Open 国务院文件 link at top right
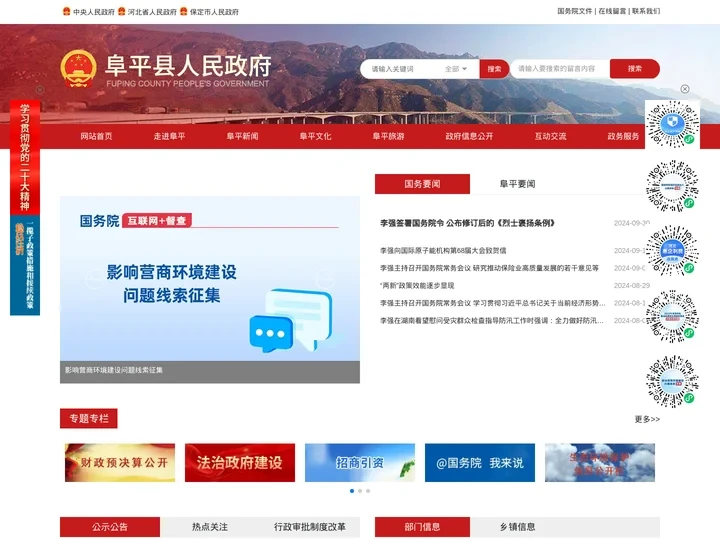 pyautogui.click(x=575, y=11)
